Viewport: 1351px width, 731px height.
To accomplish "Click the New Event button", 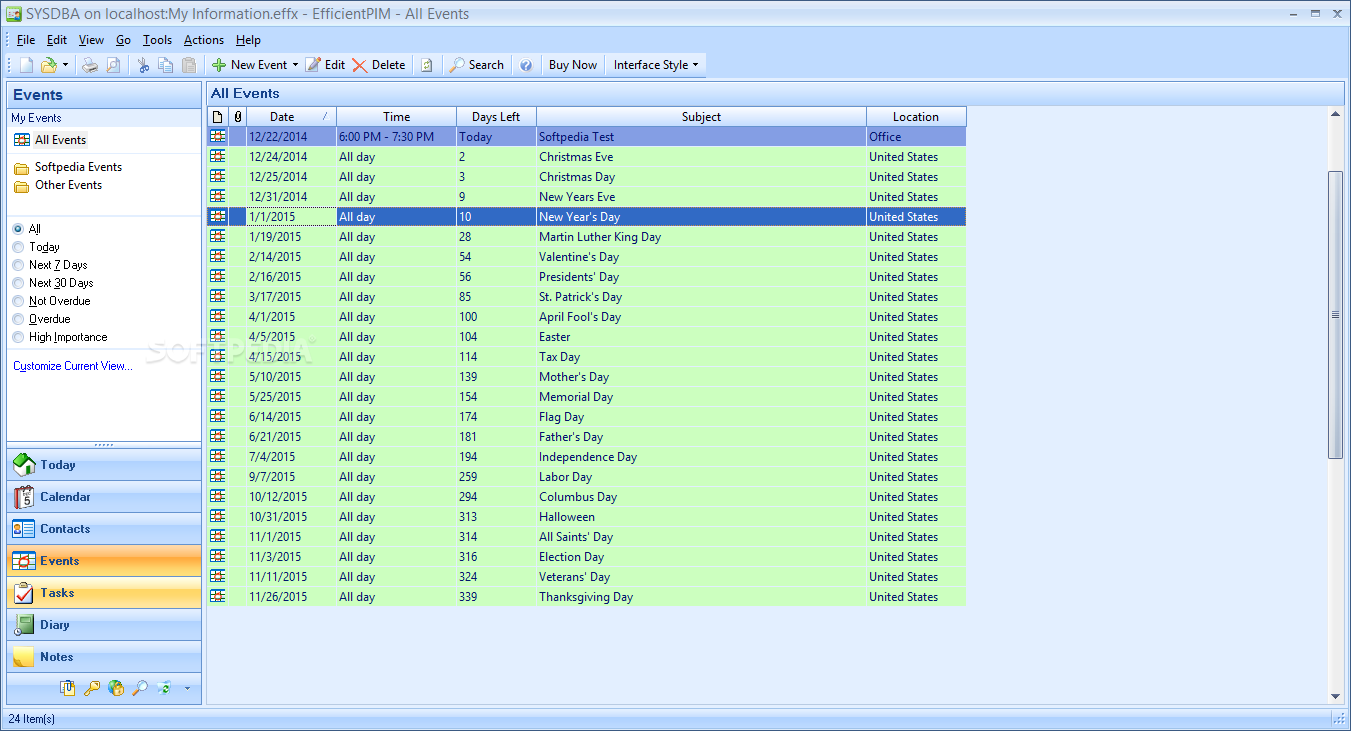I will click(x=249, y=65).
